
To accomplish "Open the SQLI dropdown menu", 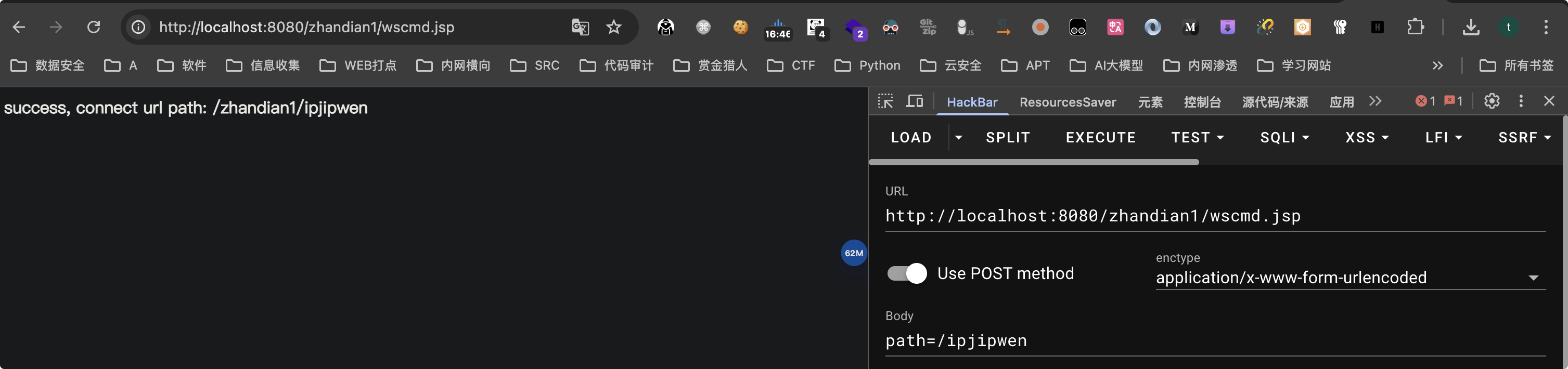I will pos(1284,137).
